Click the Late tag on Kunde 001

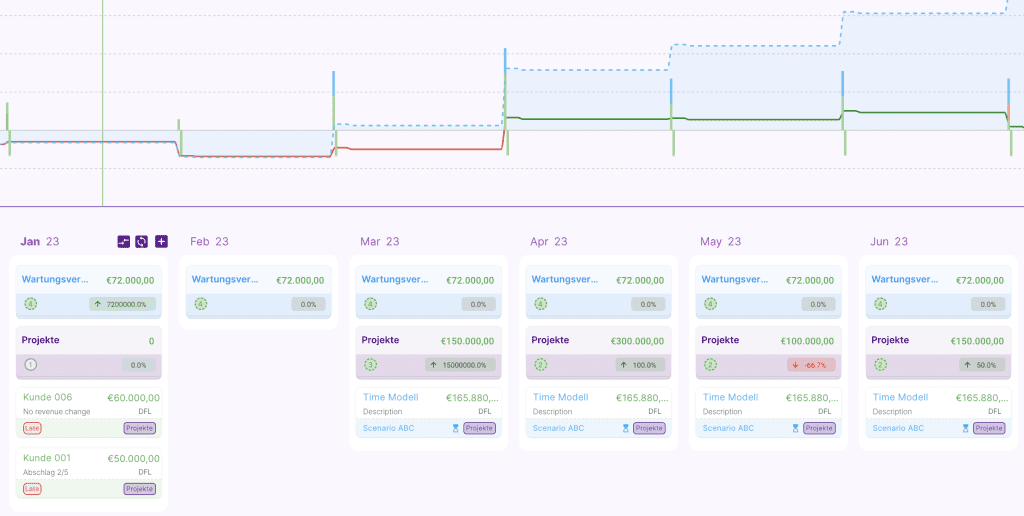click(32, 489)
